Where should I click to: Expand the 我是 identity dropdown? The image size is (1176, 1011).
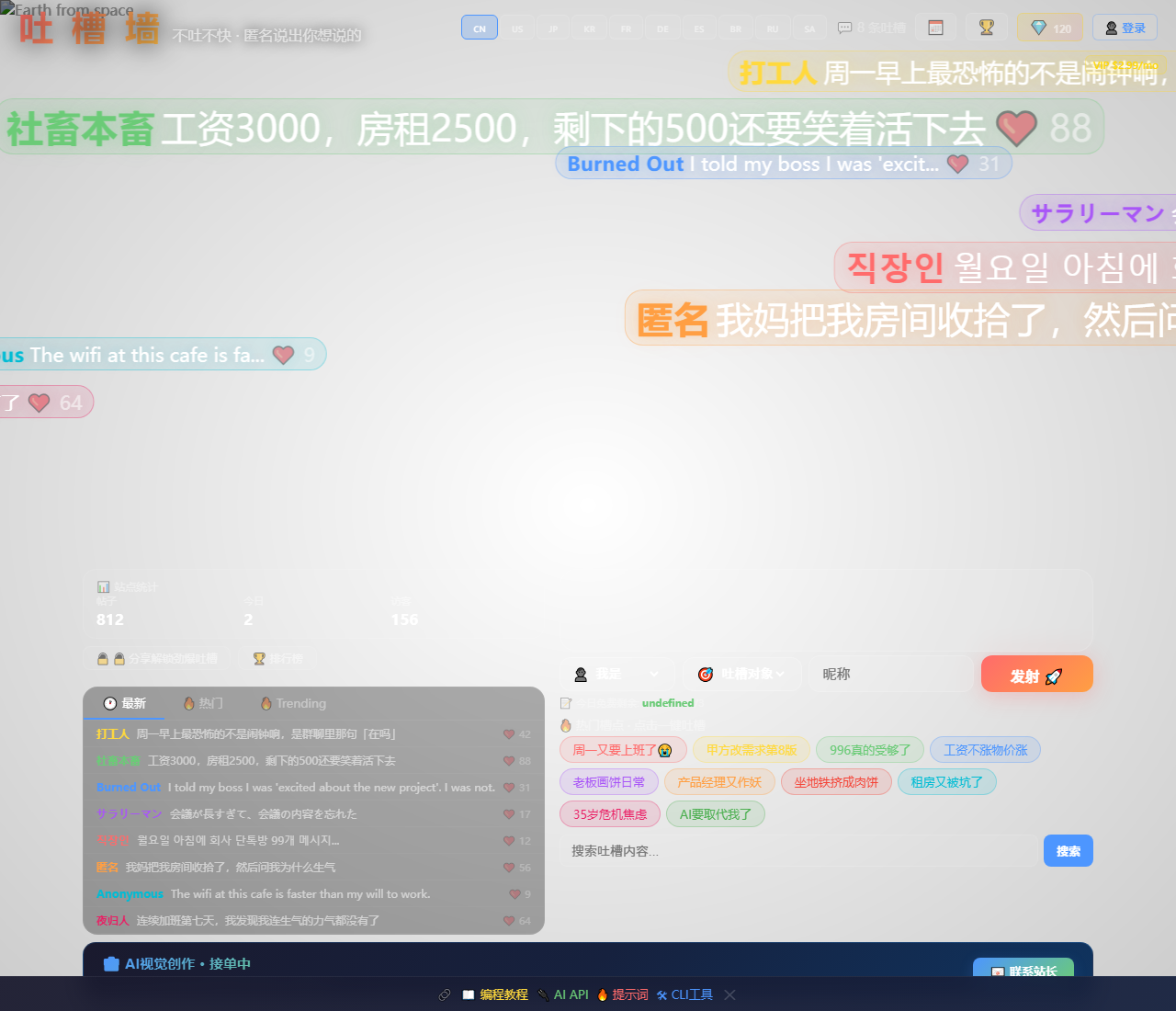[x=618, y=675]
